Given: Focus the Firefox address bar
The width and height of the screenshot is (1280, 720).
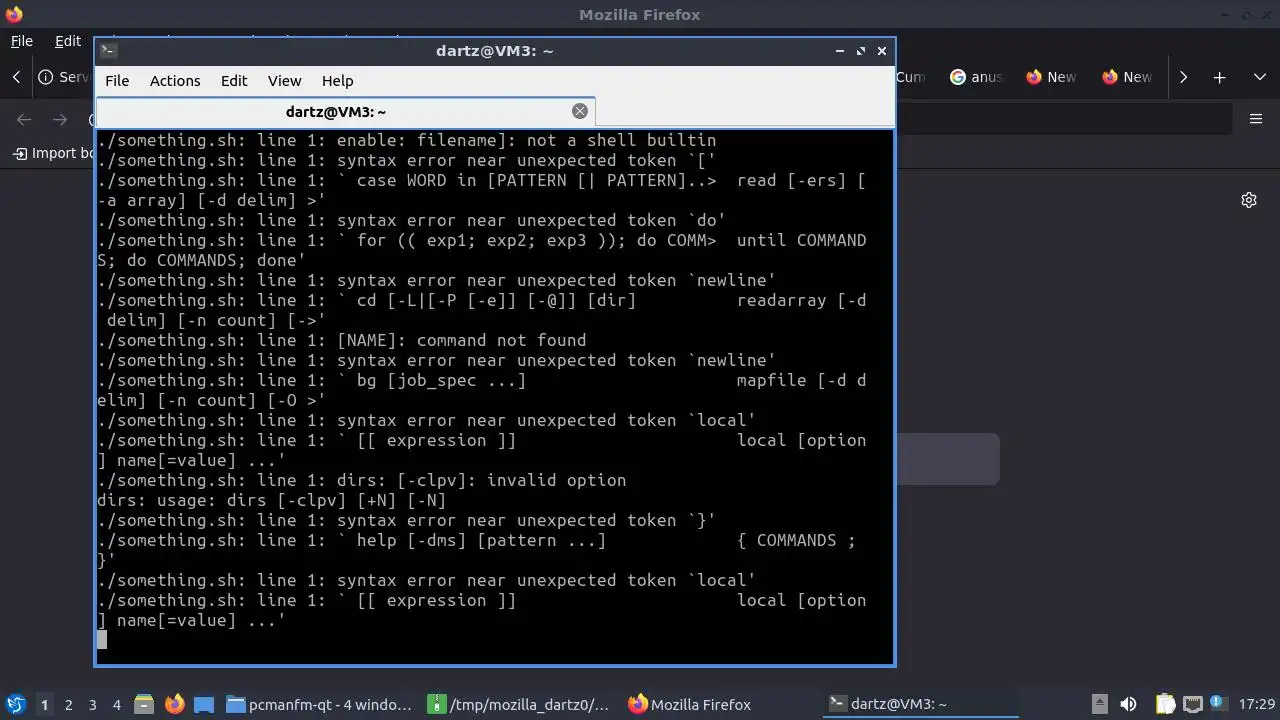Looking at the screenshot, I should tap(1063, 119).
